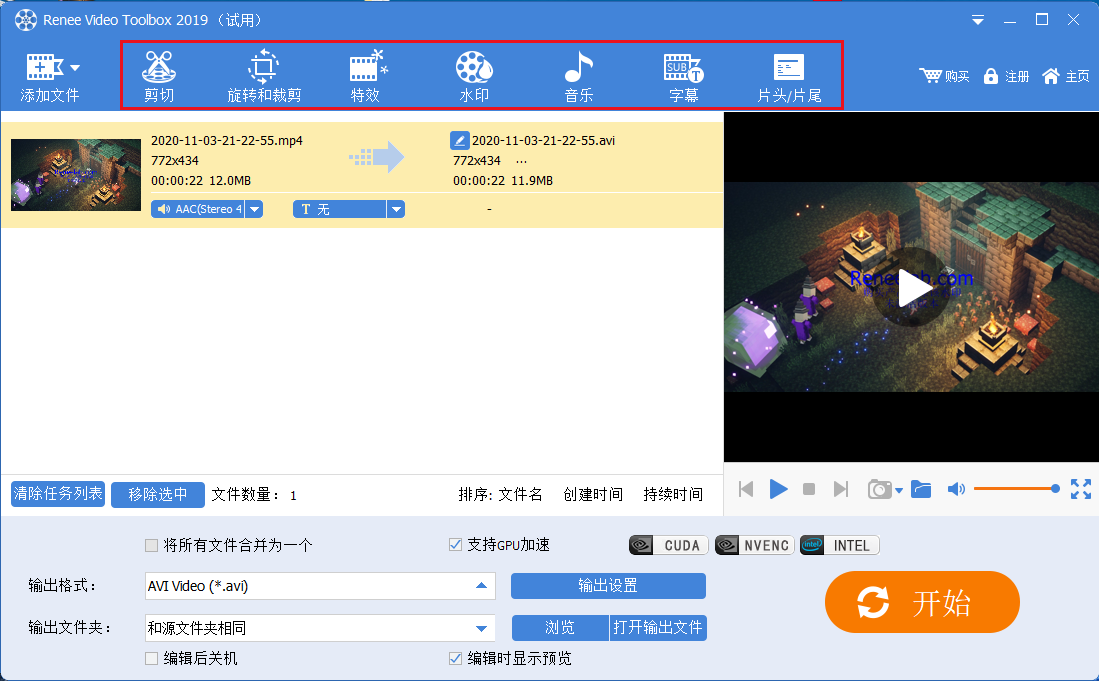
Task: Open the snapshot folder icon
Action: 921,489
